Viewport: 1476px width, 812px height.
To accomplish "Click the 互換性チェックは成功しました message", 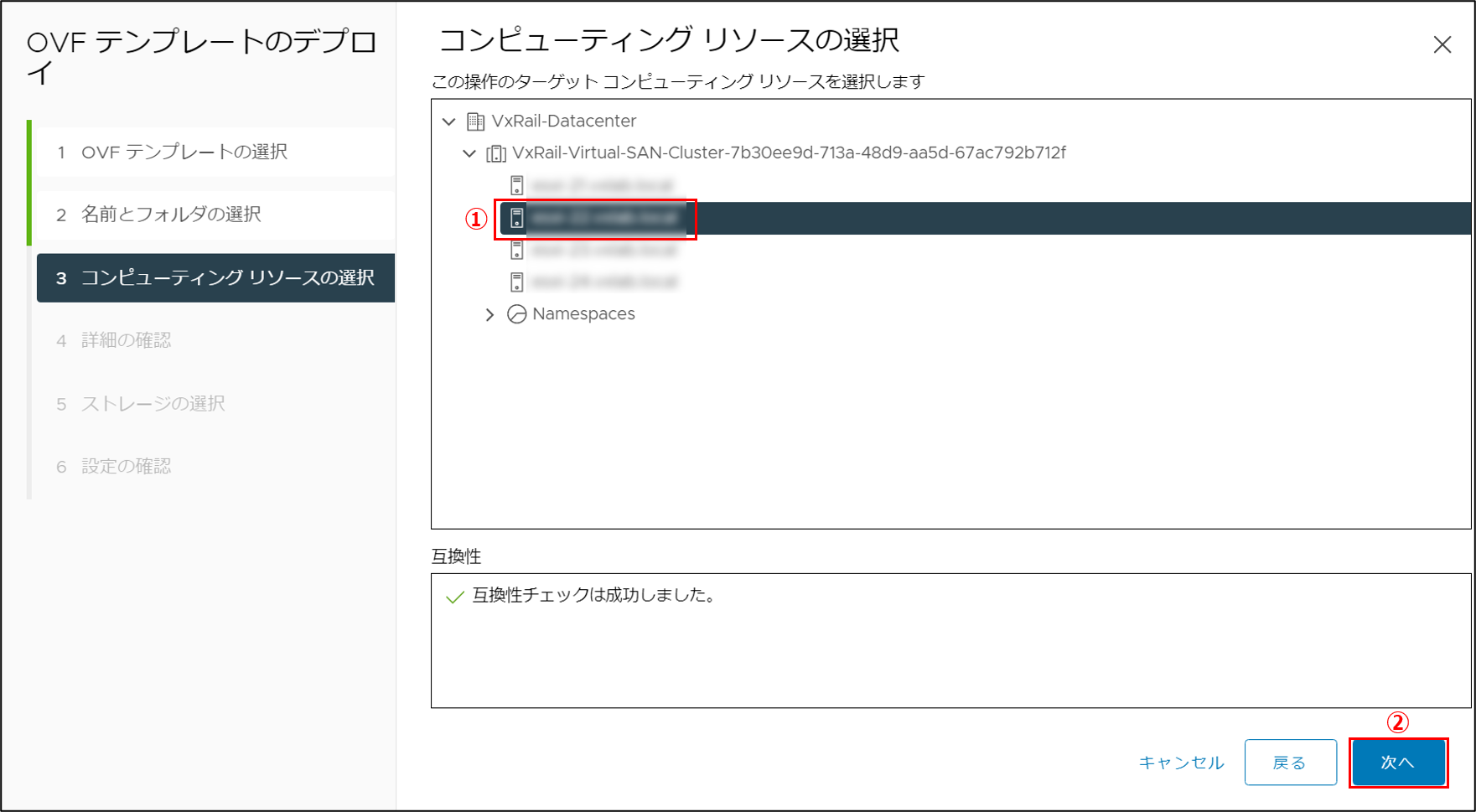I will (594, 596).
